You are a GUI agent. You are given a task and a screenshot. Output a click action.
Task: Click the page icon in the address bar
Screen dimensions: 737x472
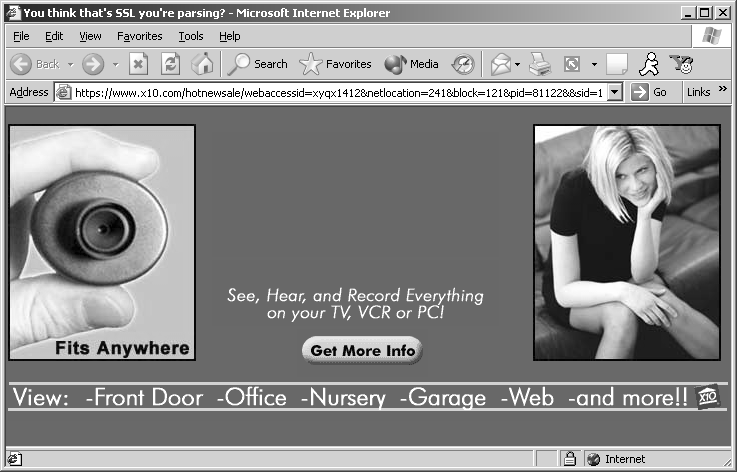63,93
